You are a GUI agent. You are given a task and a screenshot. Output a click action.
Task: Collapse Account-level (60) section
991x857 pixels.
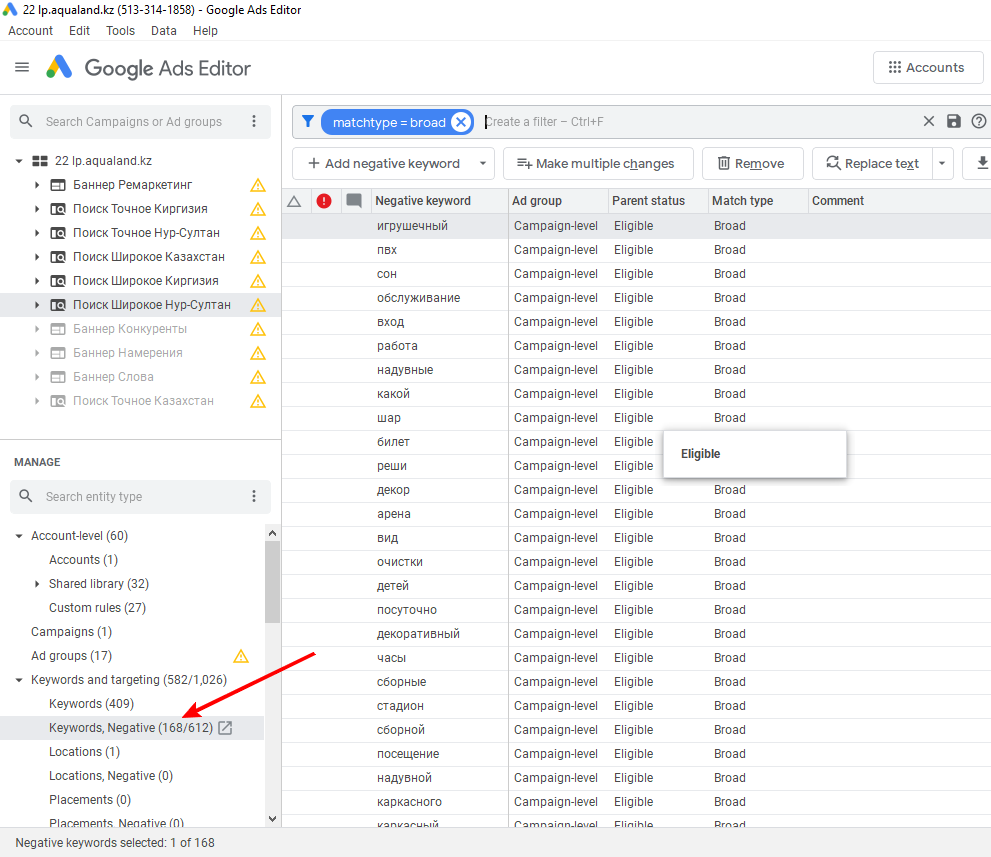[19, 536]
